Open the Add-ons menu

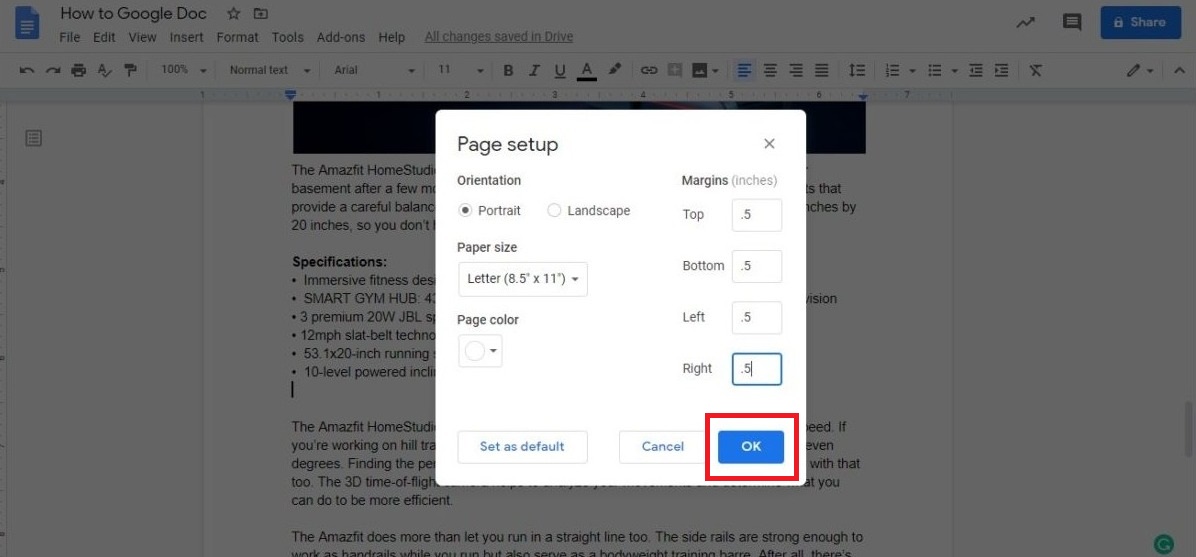341,37
